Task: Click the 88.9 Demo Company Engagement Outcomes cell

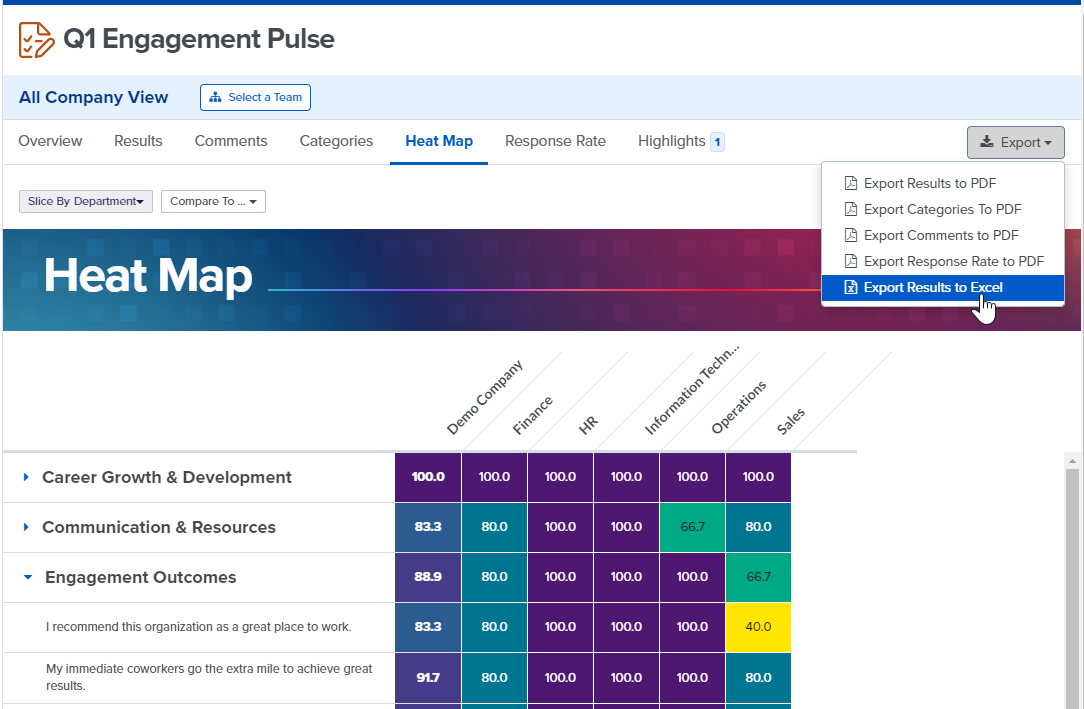Action: click(x=428, y=576)
